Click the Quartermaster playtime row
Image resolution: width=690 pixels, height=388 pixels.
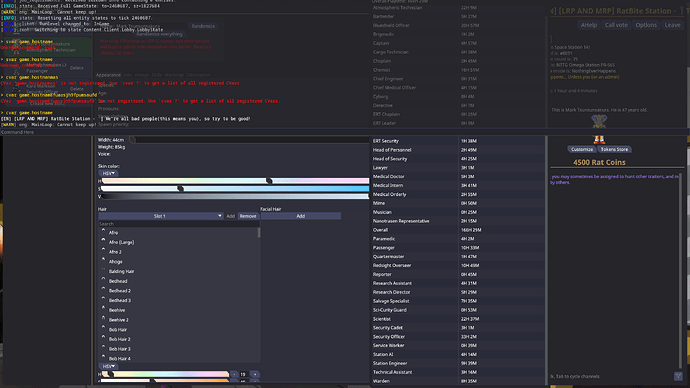[458, 256]
